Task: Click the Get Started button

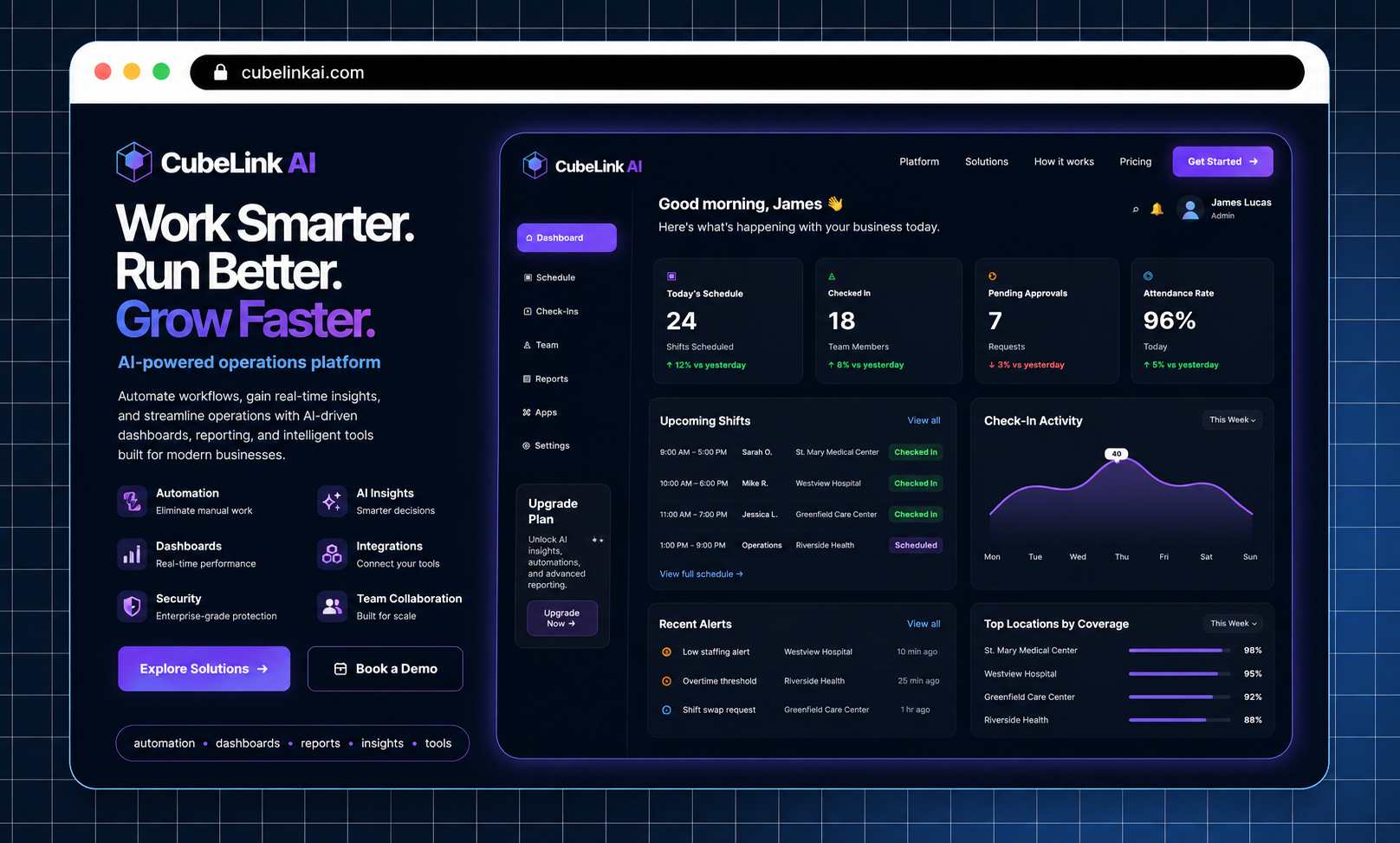Action: point(1222,161)
